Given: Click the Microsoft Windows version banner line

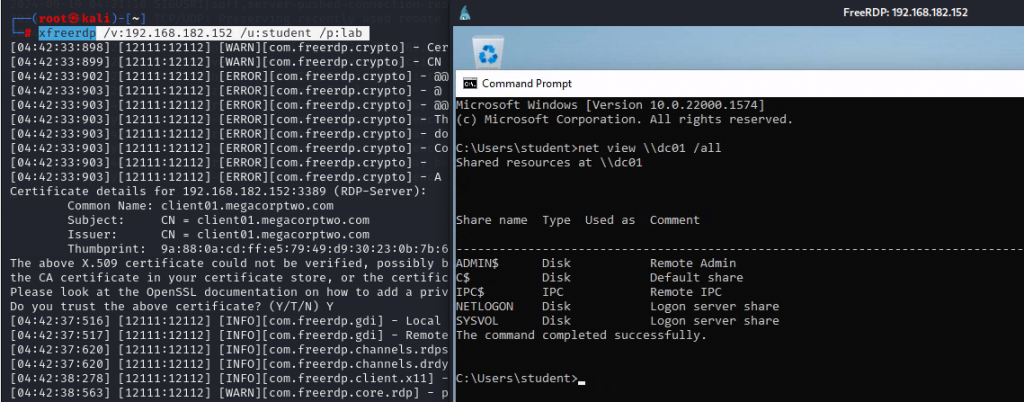Looking at the screenshot, I should click(x=610, y=106).
